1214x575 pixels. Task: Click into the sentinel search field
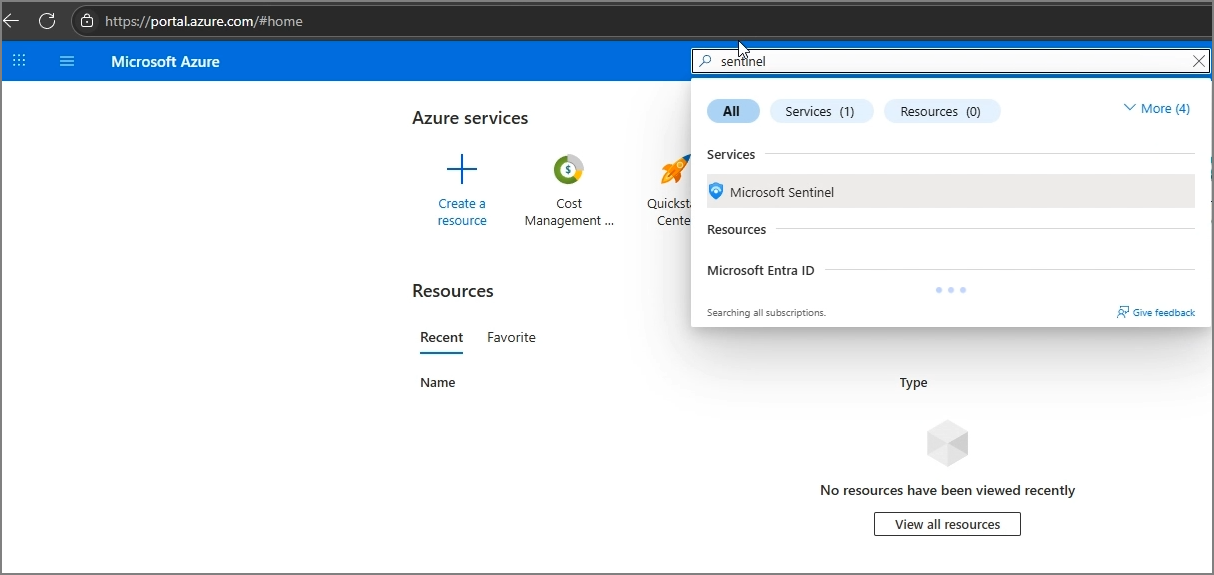coord(950,61)
